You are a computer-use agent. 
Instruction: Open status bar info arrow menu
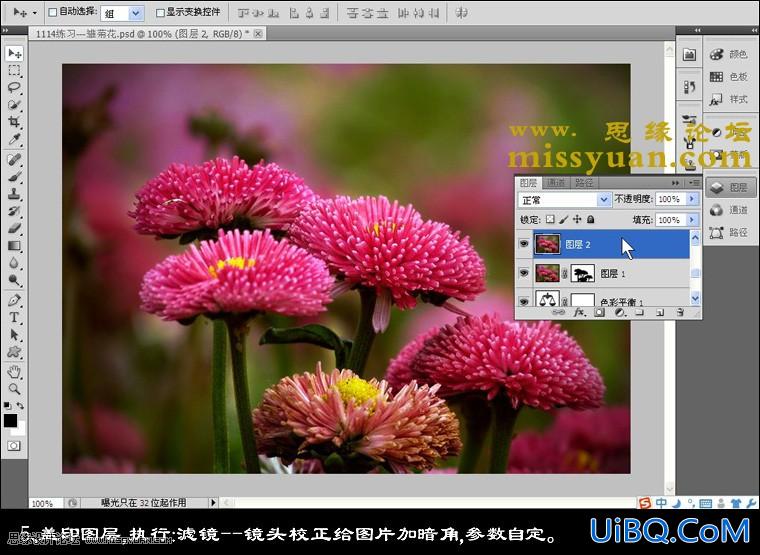pos(213,503)
